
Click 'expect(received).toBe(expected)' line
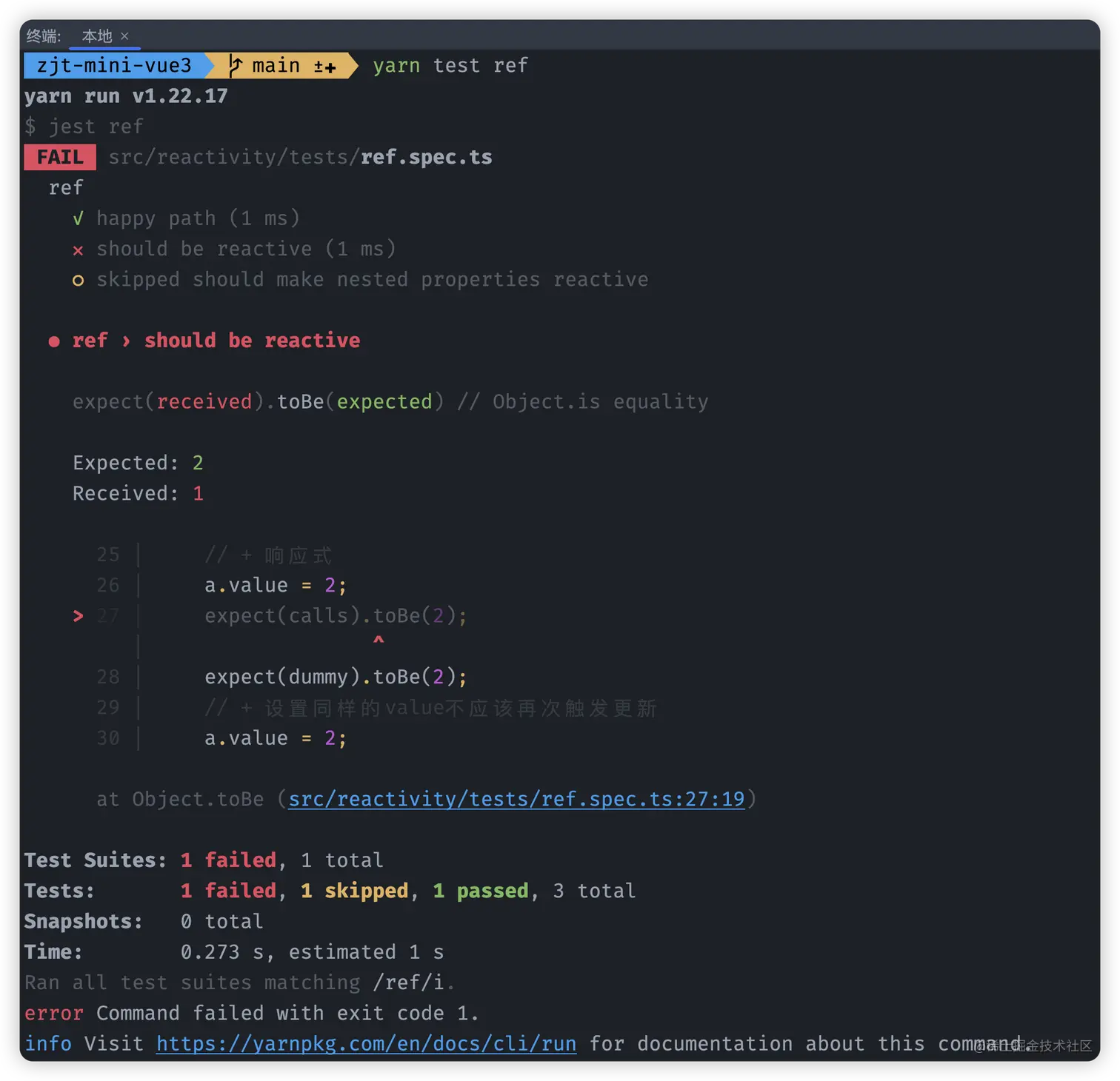[258, 401]
